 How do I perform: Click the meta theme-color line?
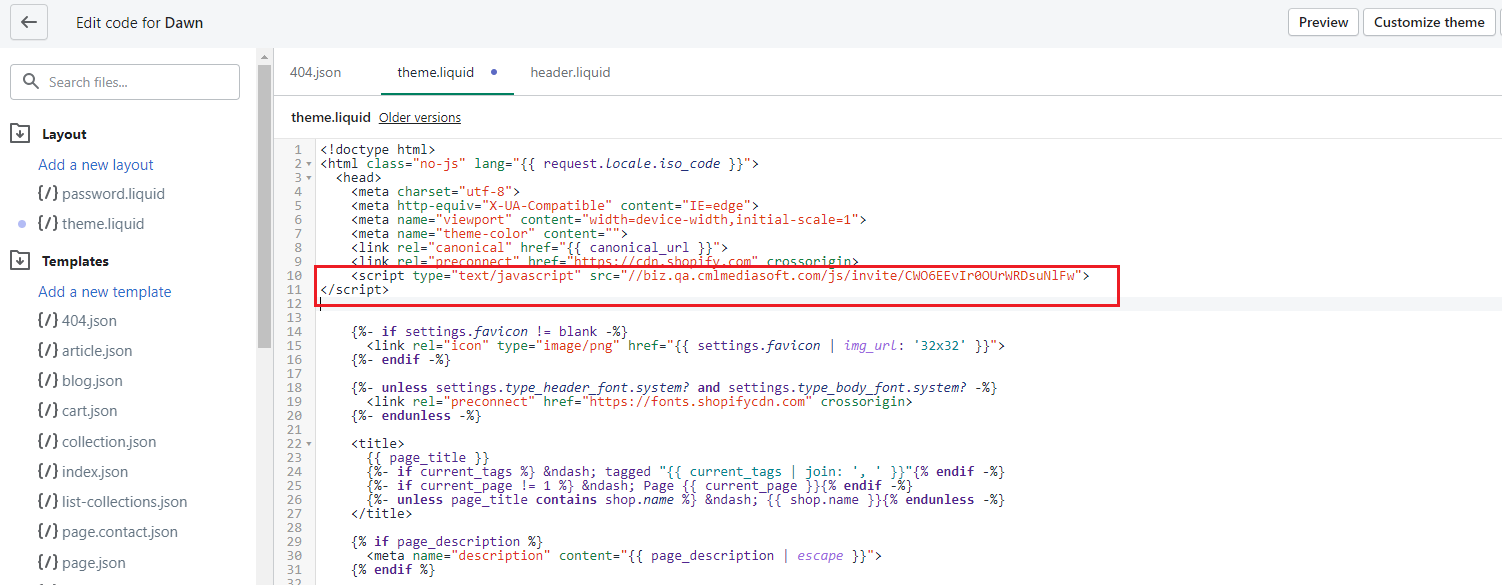tap(489, 234)
